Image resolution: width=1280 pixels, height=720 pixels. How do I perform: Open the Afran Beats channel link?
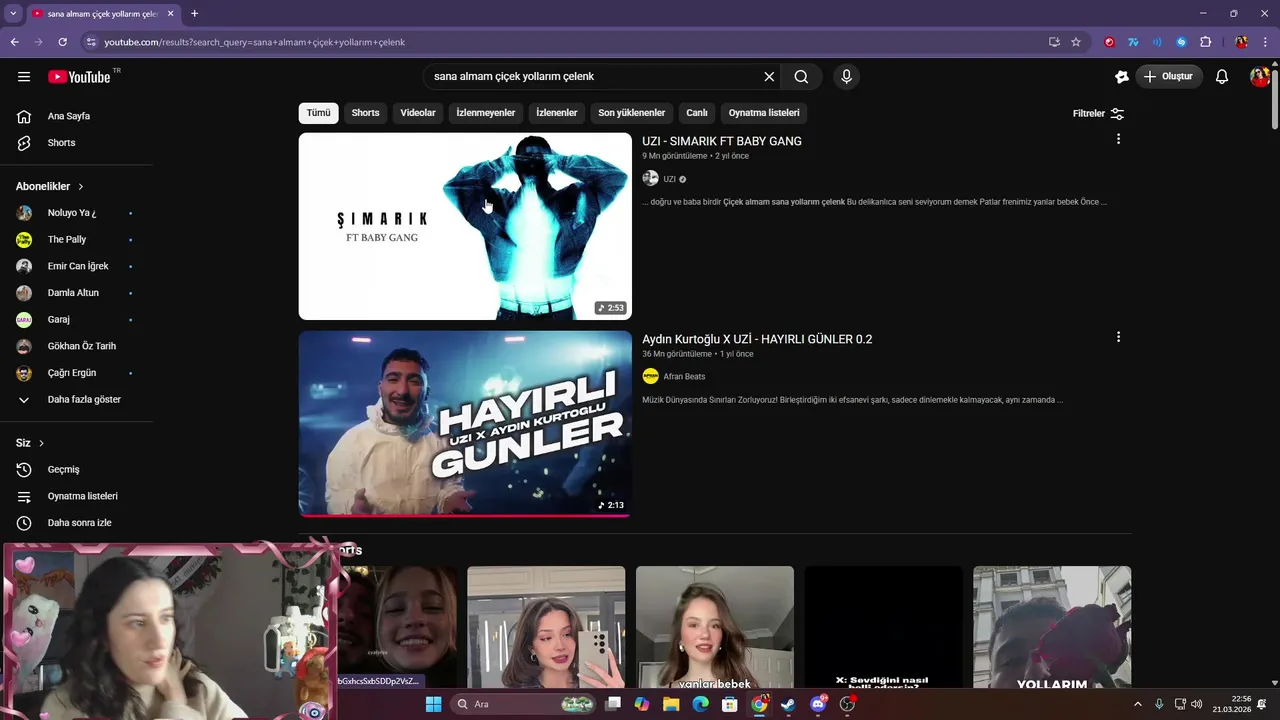point(684,377)
